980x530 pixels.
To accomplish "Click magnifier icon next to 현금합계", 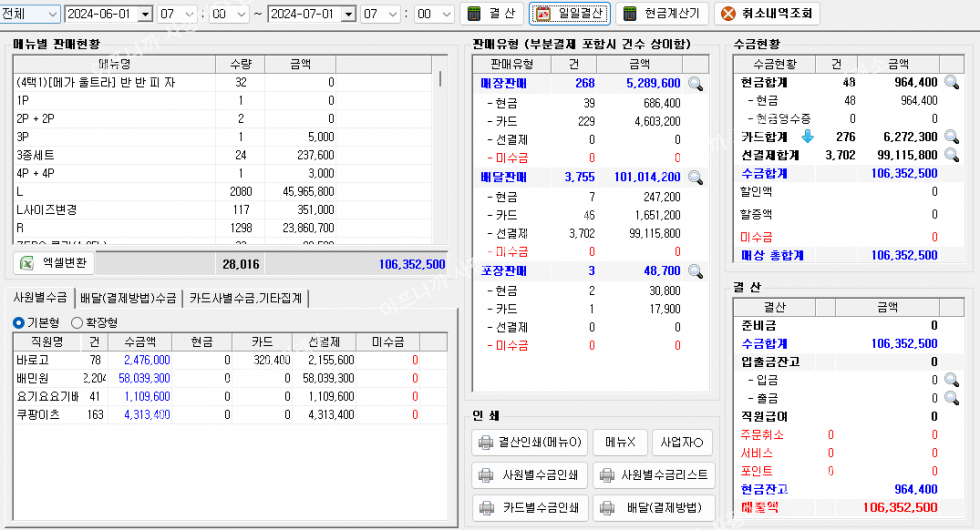I will click(x=951, y=83).
